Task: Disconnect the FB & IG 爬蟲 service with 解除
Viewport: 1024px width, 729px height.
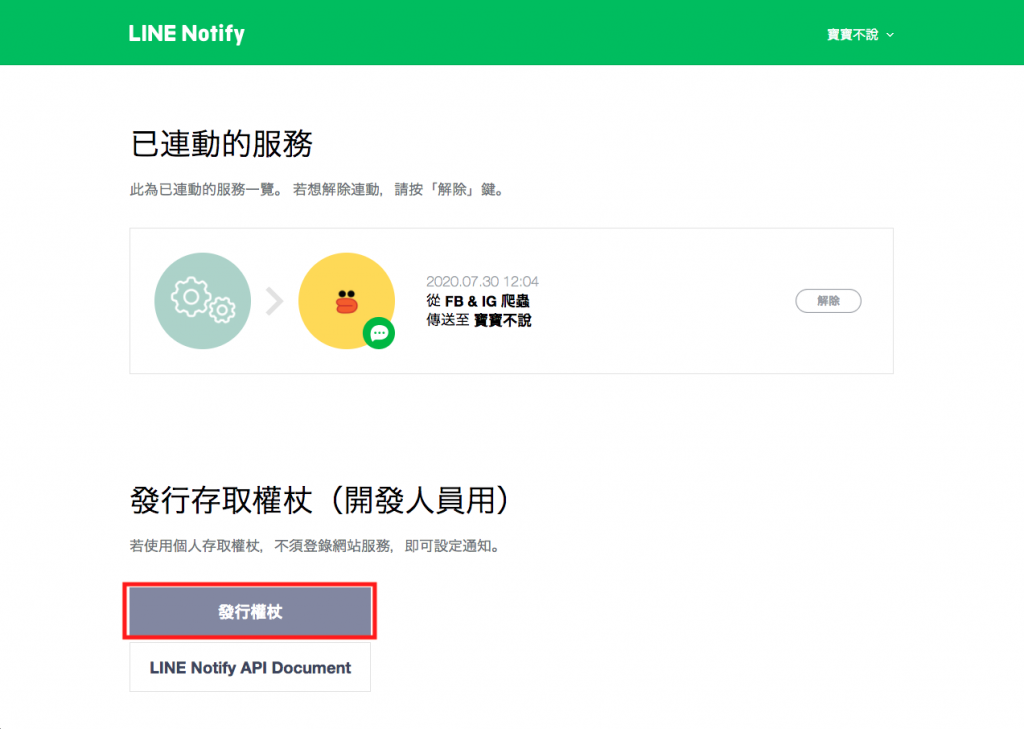Action: click(828, 300)
